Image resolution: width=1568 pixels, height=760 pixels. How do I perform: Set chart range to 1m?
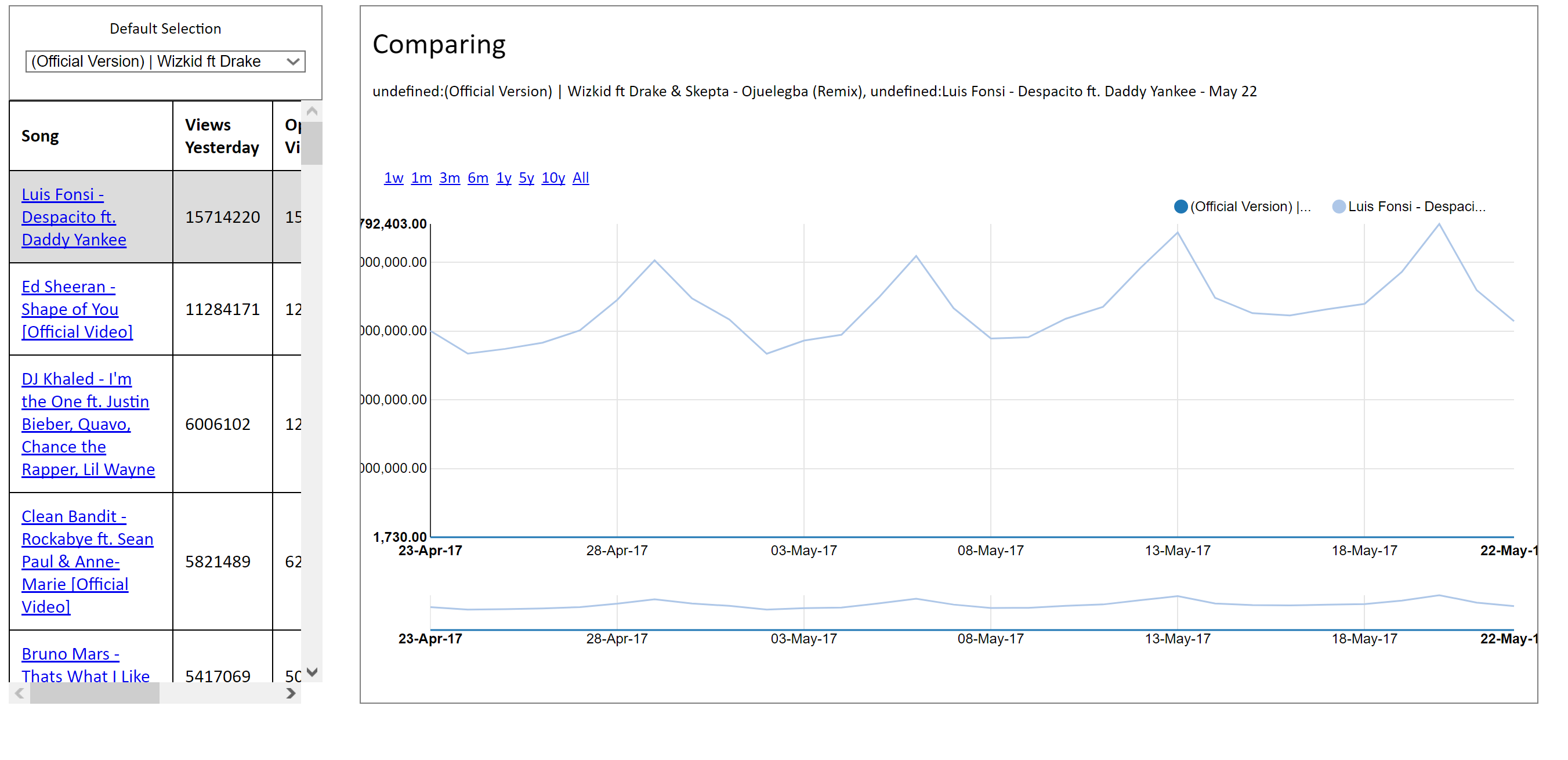tap(421, 178)
